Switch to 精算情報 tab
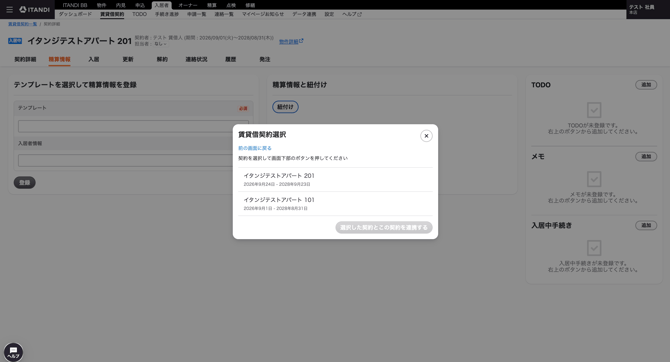The image size is (670, 362). (59, 59)
